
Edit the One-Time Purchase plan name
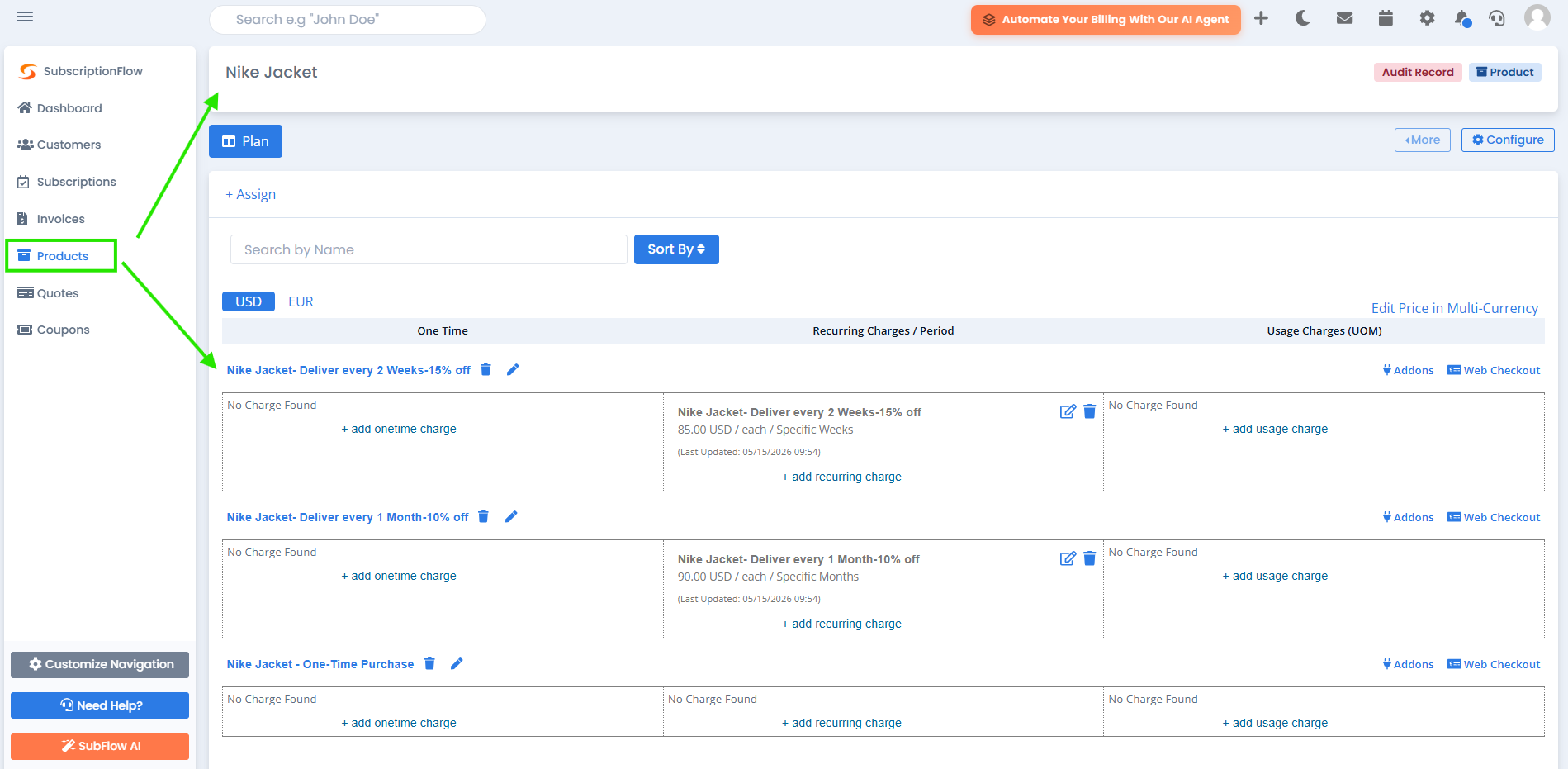[457, 663]
